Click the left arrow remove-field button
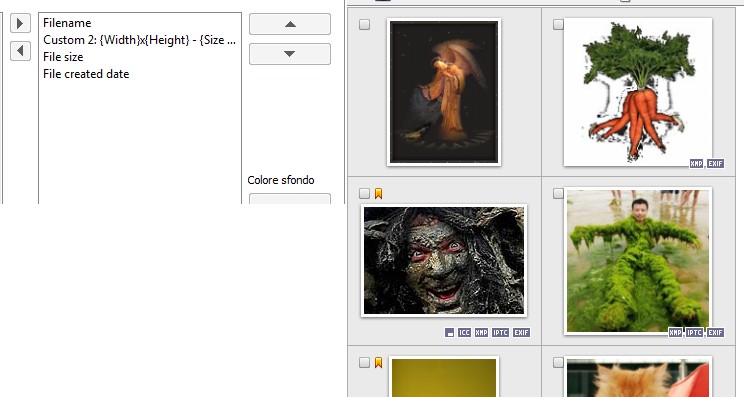 [x=20, y=50]
